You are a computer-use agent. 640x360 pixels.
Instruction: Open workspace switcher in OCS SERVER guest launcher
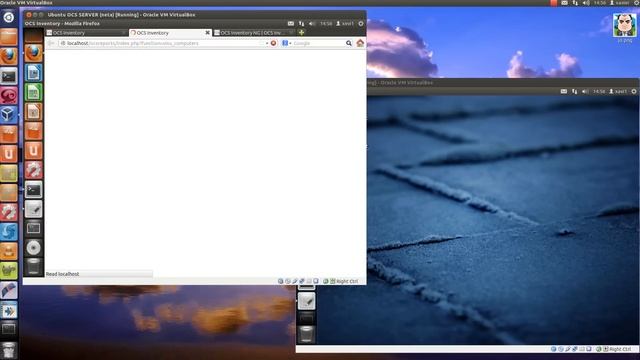[x=33, y=228]
